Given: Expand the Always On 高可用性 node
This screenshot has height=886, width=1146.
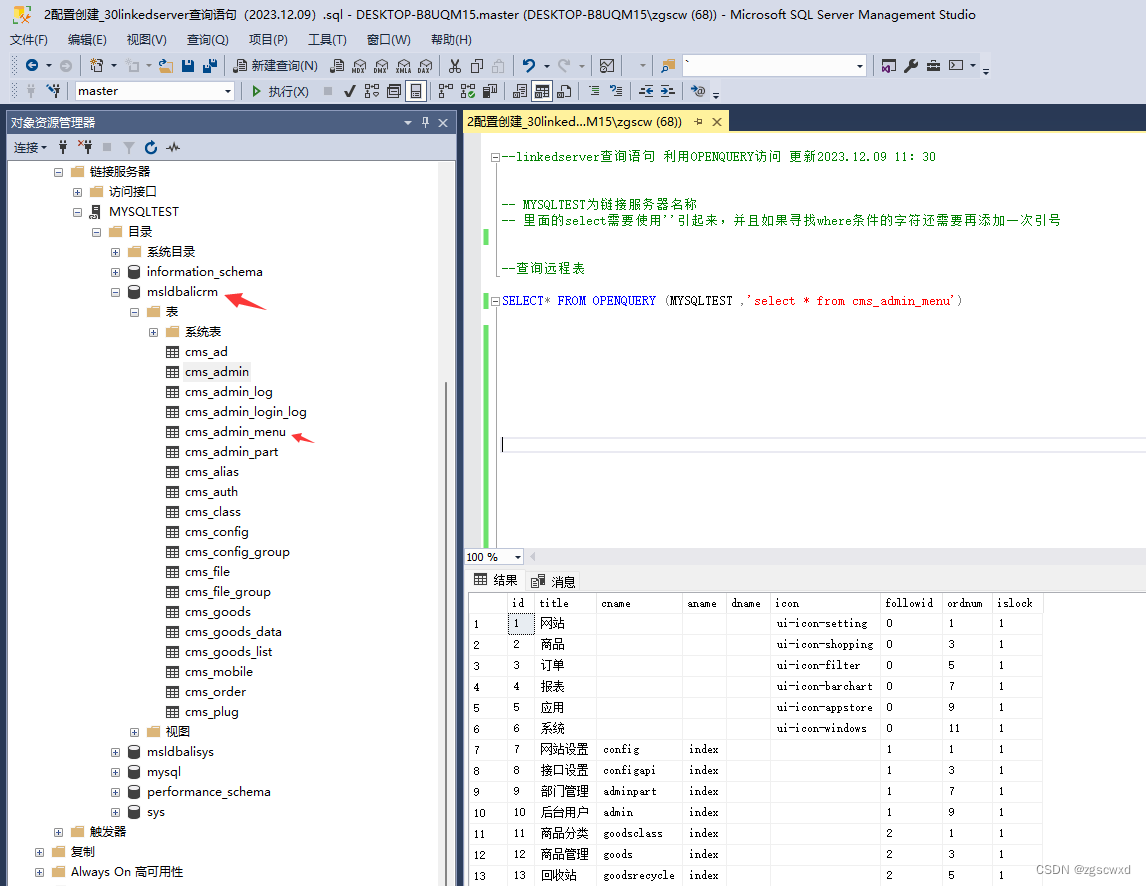Looking at the screenshot, I should tap(39, 872).
